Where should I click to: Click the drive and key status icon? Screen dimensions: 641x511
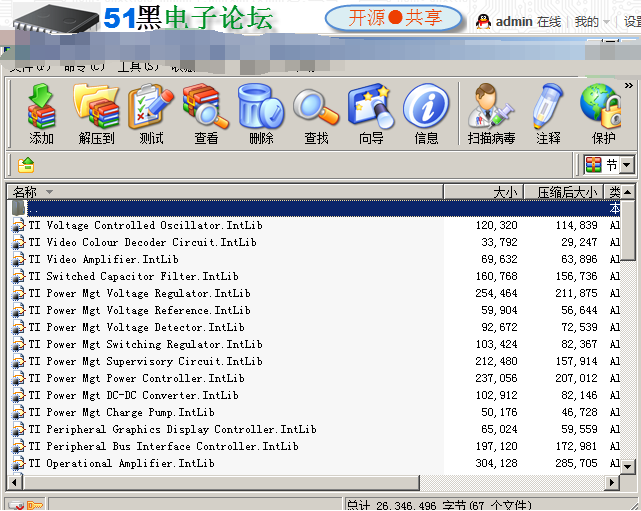[x=25, y=505]
